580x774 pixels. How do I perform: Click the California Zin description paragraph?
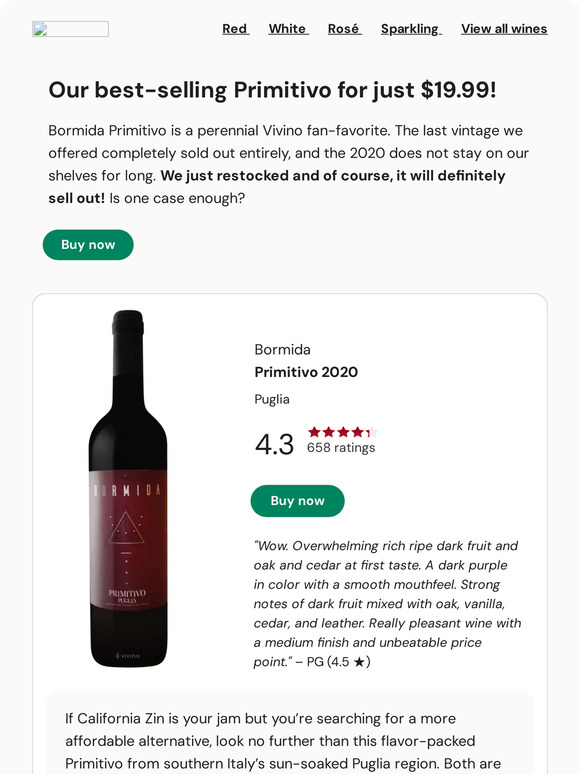tap(283, 741)
